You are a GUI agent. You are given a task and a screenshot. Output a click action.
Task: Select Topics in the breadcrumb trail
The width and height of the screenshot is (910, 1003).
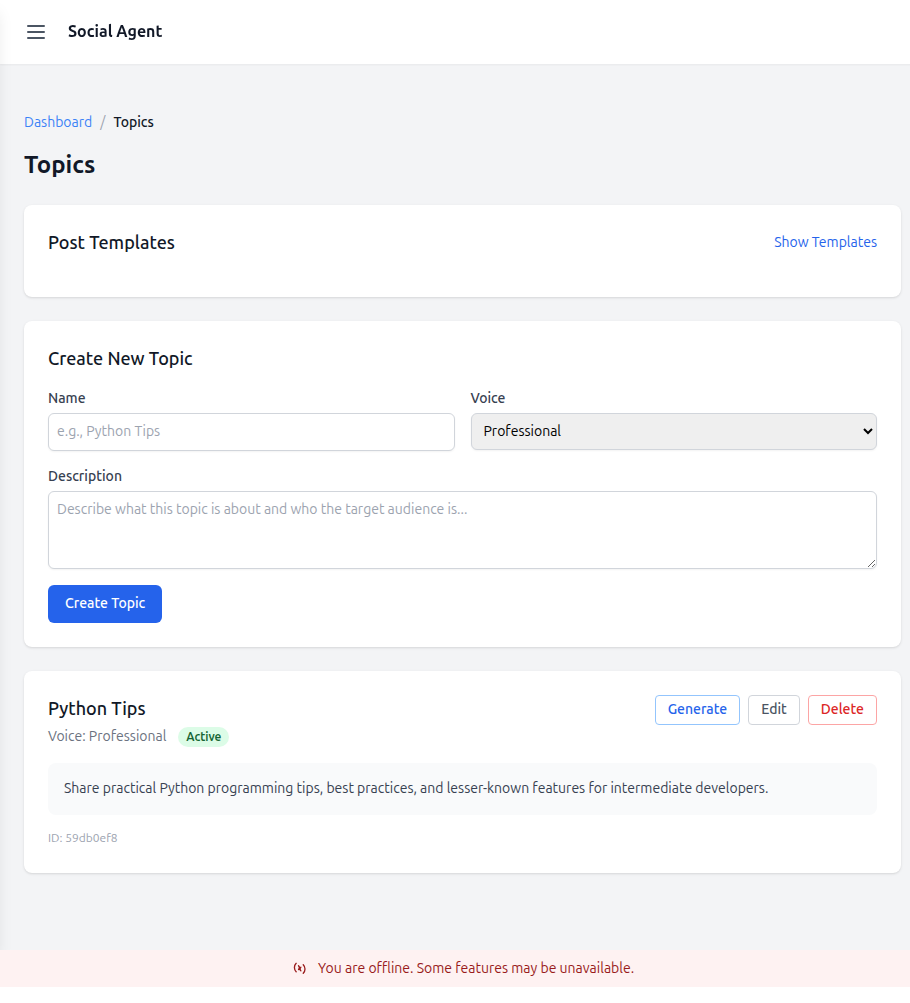[x=133, y=121]
